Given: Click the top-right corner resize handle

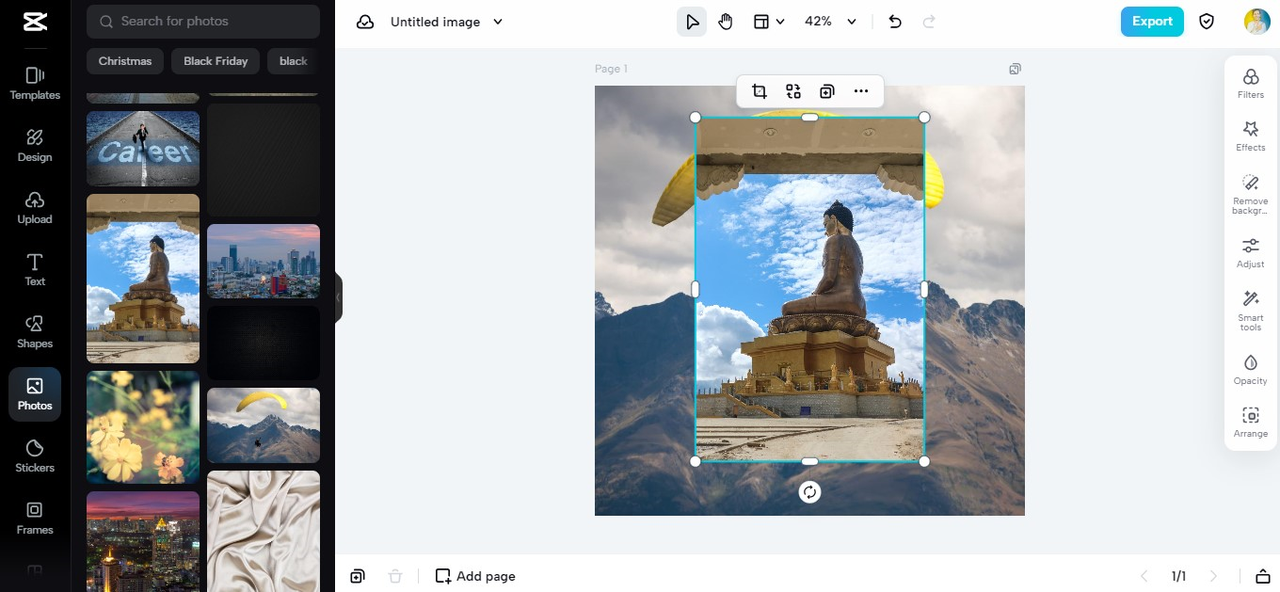Looking at the screenshot, I should 924,117.
